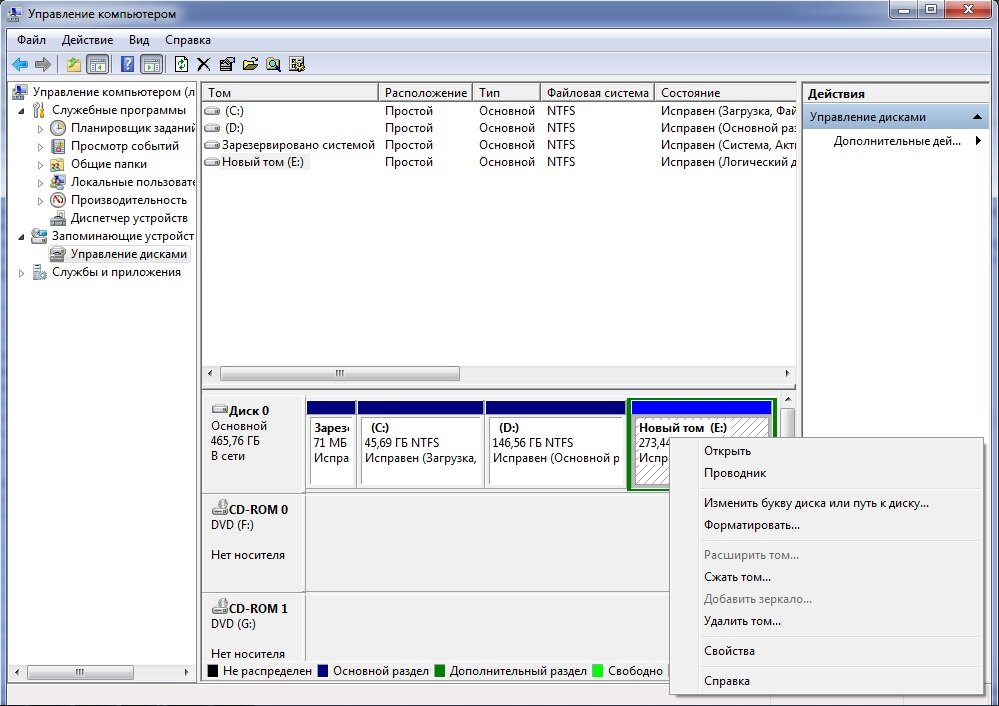The height and width of the screenshot is (706, 999).
Task: Open the Дополнительные действия submenu arrow
Action: click(x=978, y=141)
